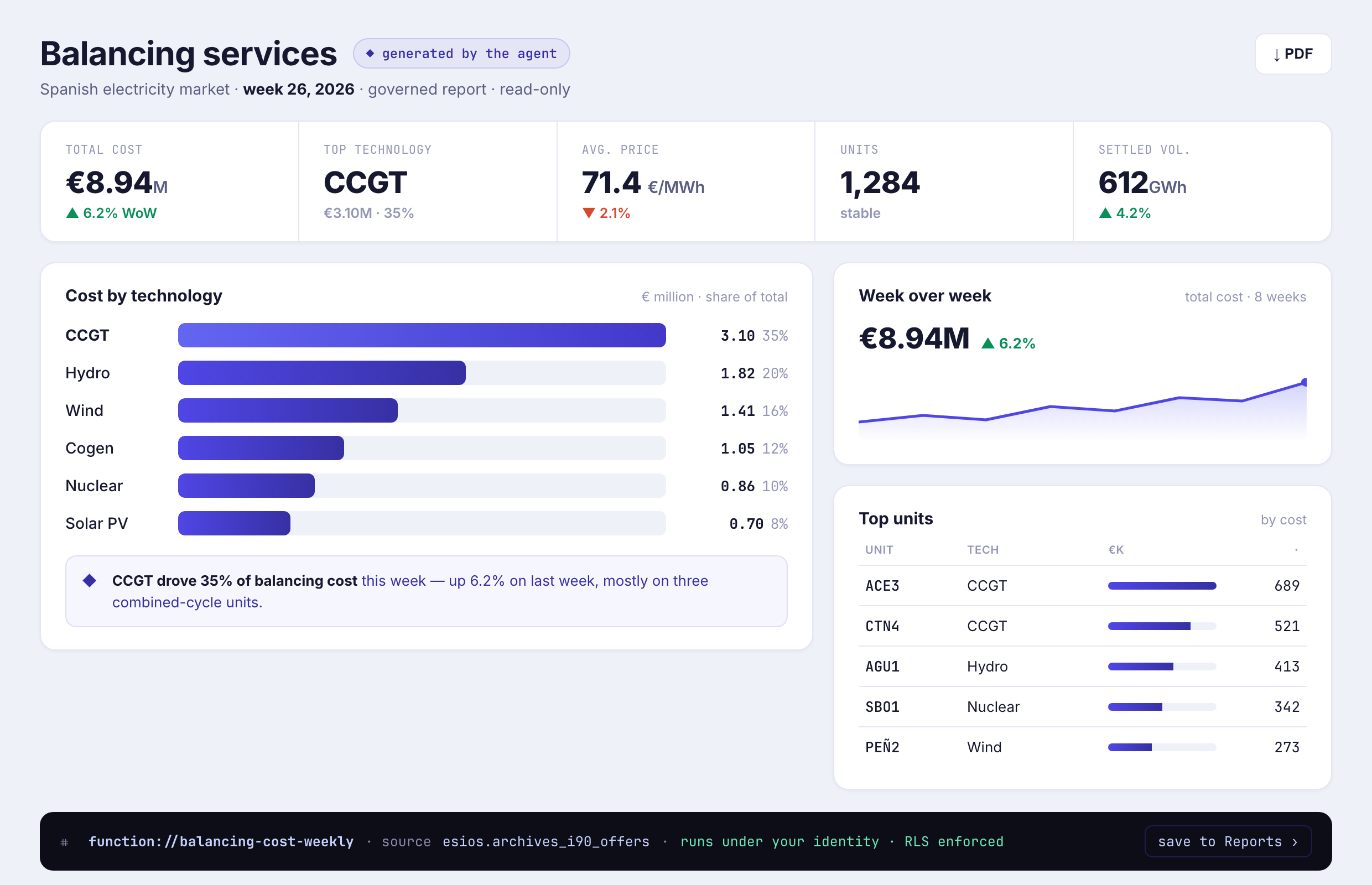Screen dimensions: 1372x885
Task: Click the hash icon in footer bar
Action: point(64,842)
